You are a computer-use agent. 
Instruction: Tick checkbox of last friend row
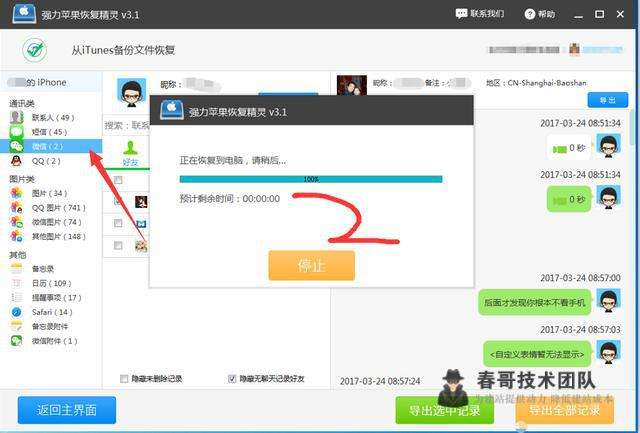point(118,246)
